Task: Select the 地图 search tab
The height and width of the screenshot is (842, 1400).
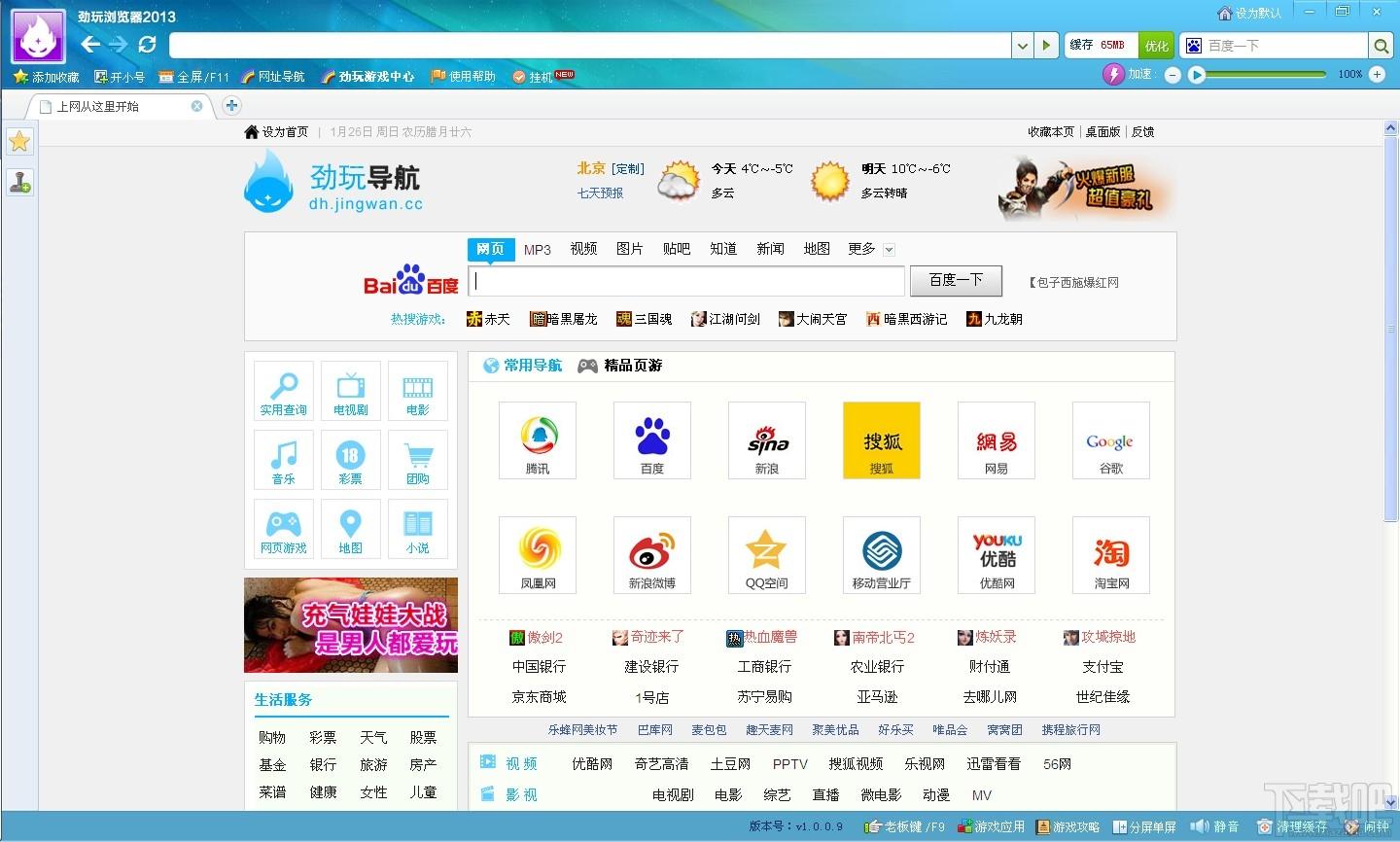Action: tap(817, 249)
